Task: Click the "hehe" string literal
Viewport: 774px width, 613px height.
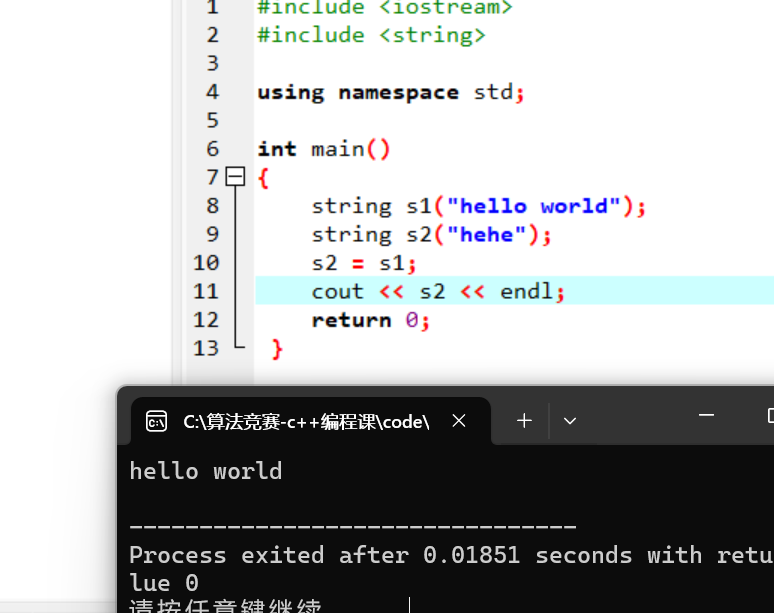Action: (x=487, y=234)
